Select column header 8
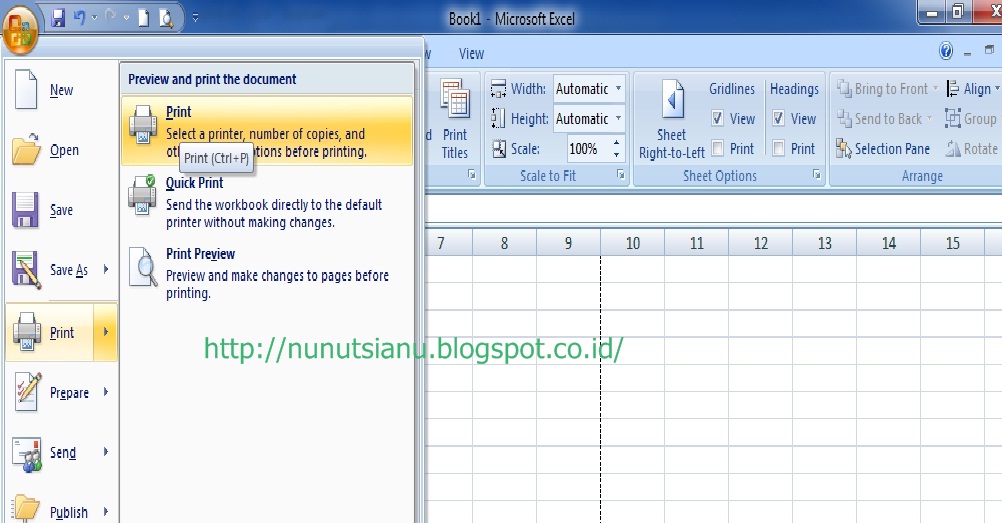This screenshot has width=1002, height=523. (504, 244)
